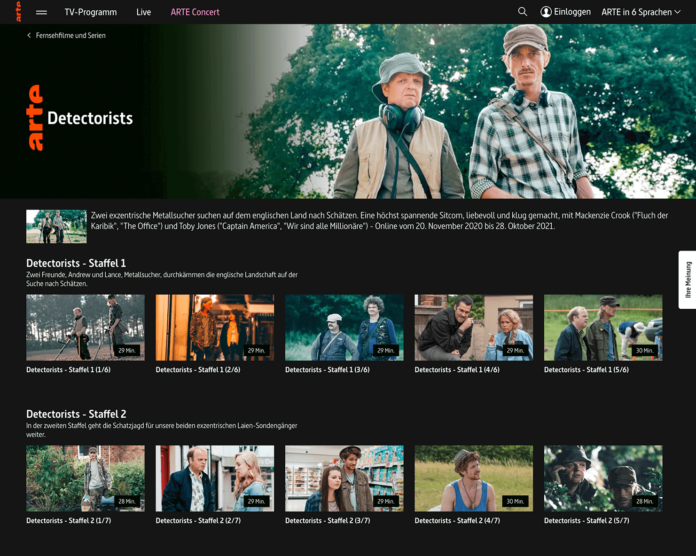This screenshot has width=696, height=556.
Task: Click the back chevron before Fernsehfilme und Serien
Action: pyautogui.click(x=29, y=35)
